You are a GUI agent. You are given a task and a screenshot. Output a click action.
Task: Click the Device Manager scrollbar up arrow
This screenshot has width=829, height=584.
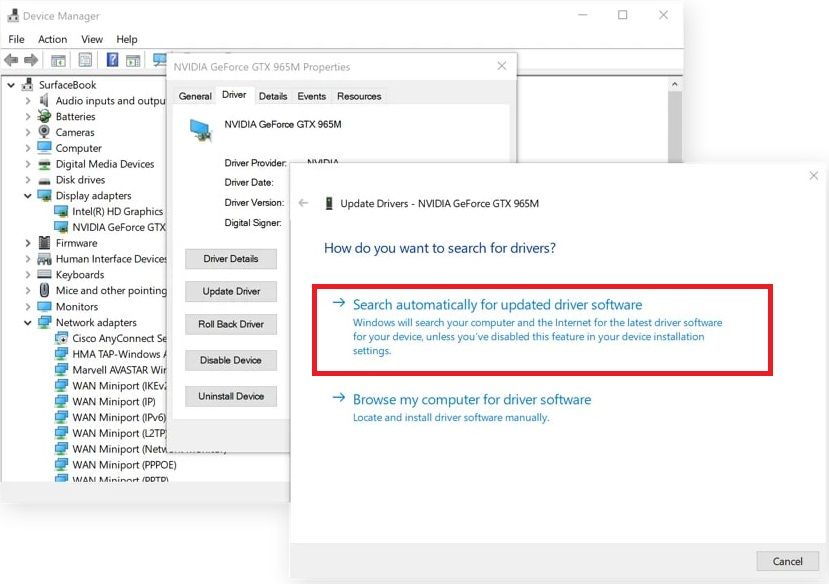pos(674,84)
